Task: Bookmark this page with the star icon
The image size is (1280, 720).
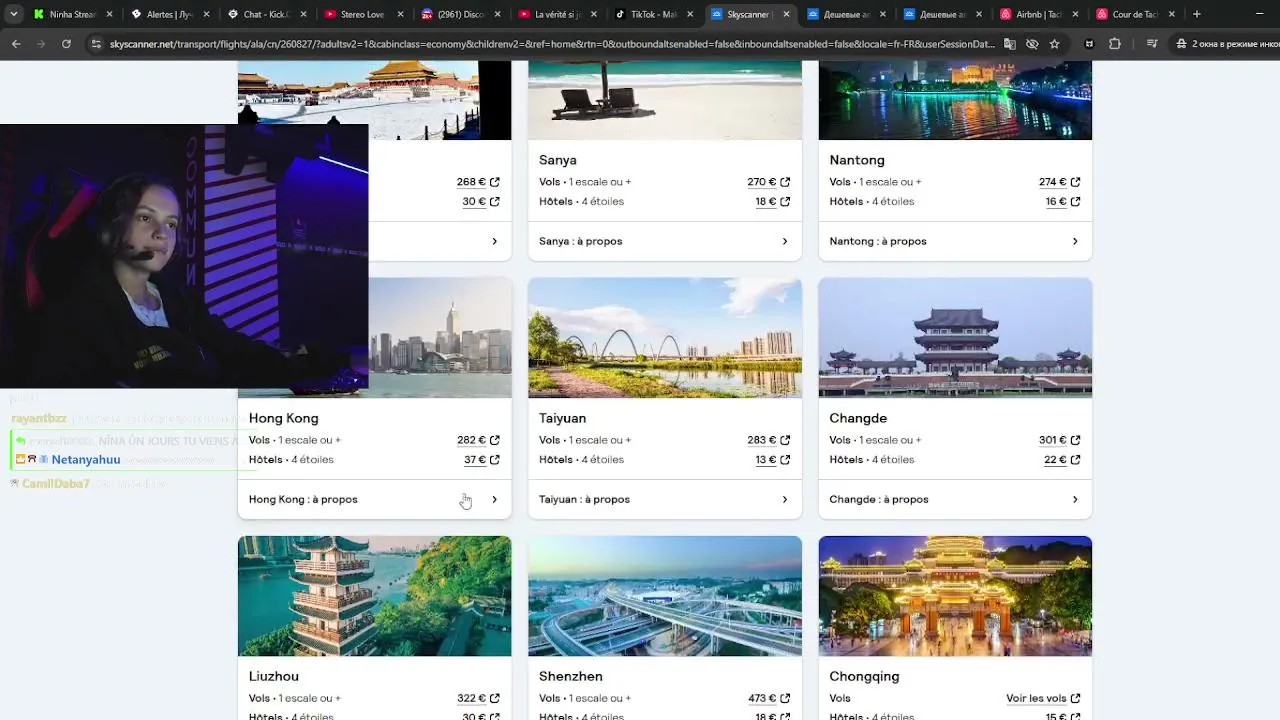Action: point(1054,44)
